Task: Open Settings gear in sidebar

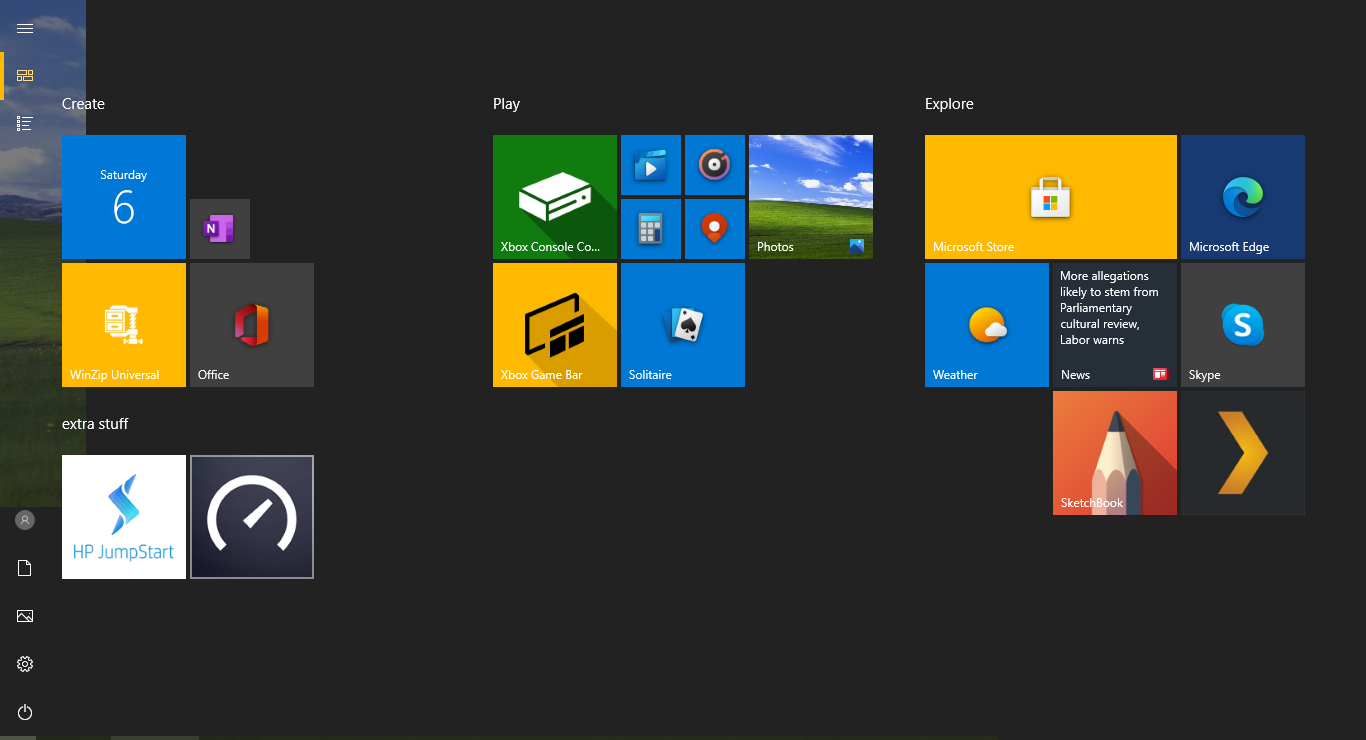Action: [25, 664]
